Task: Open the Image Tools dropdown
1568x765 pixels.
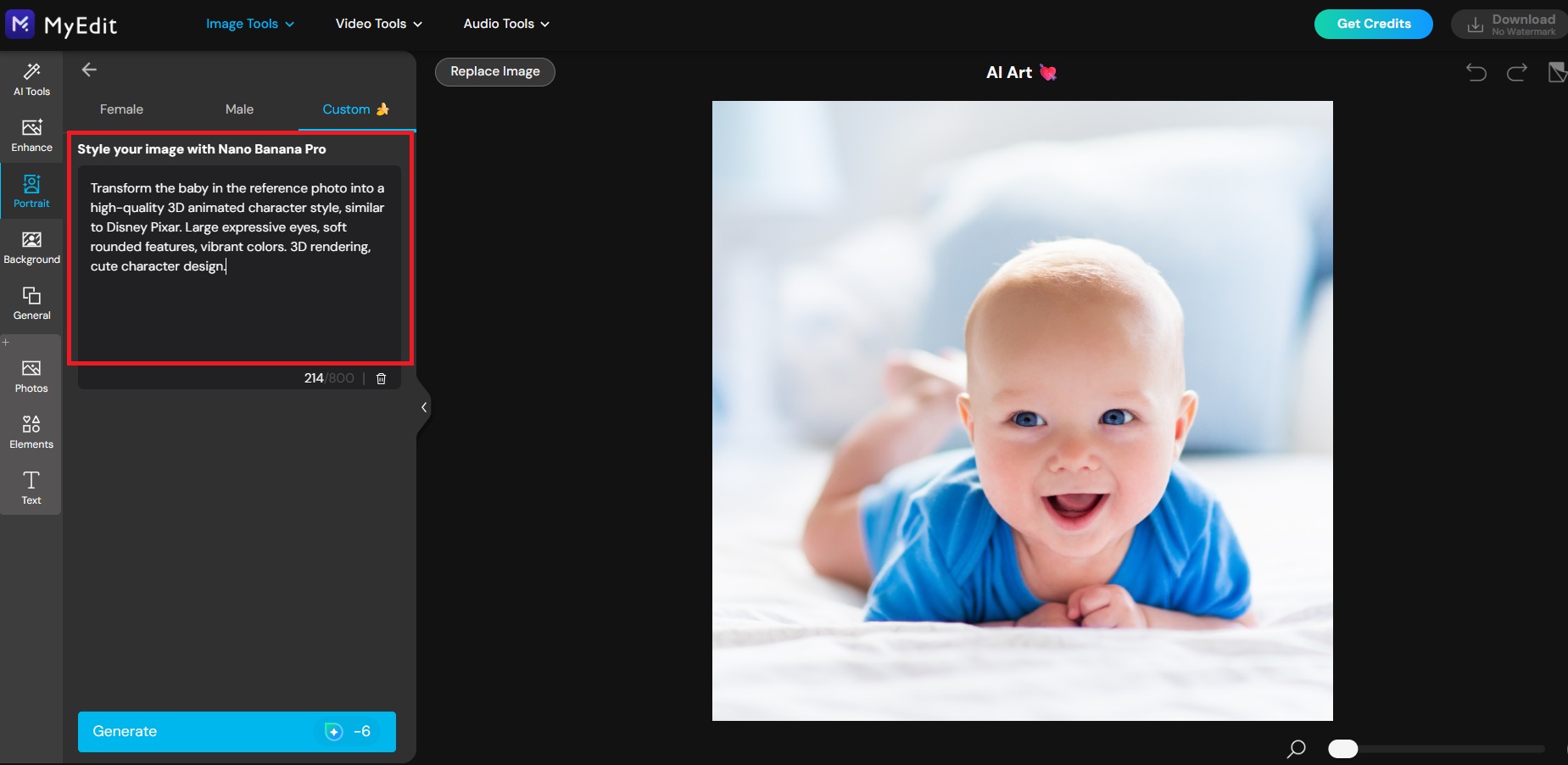Action: pos(249,24)
